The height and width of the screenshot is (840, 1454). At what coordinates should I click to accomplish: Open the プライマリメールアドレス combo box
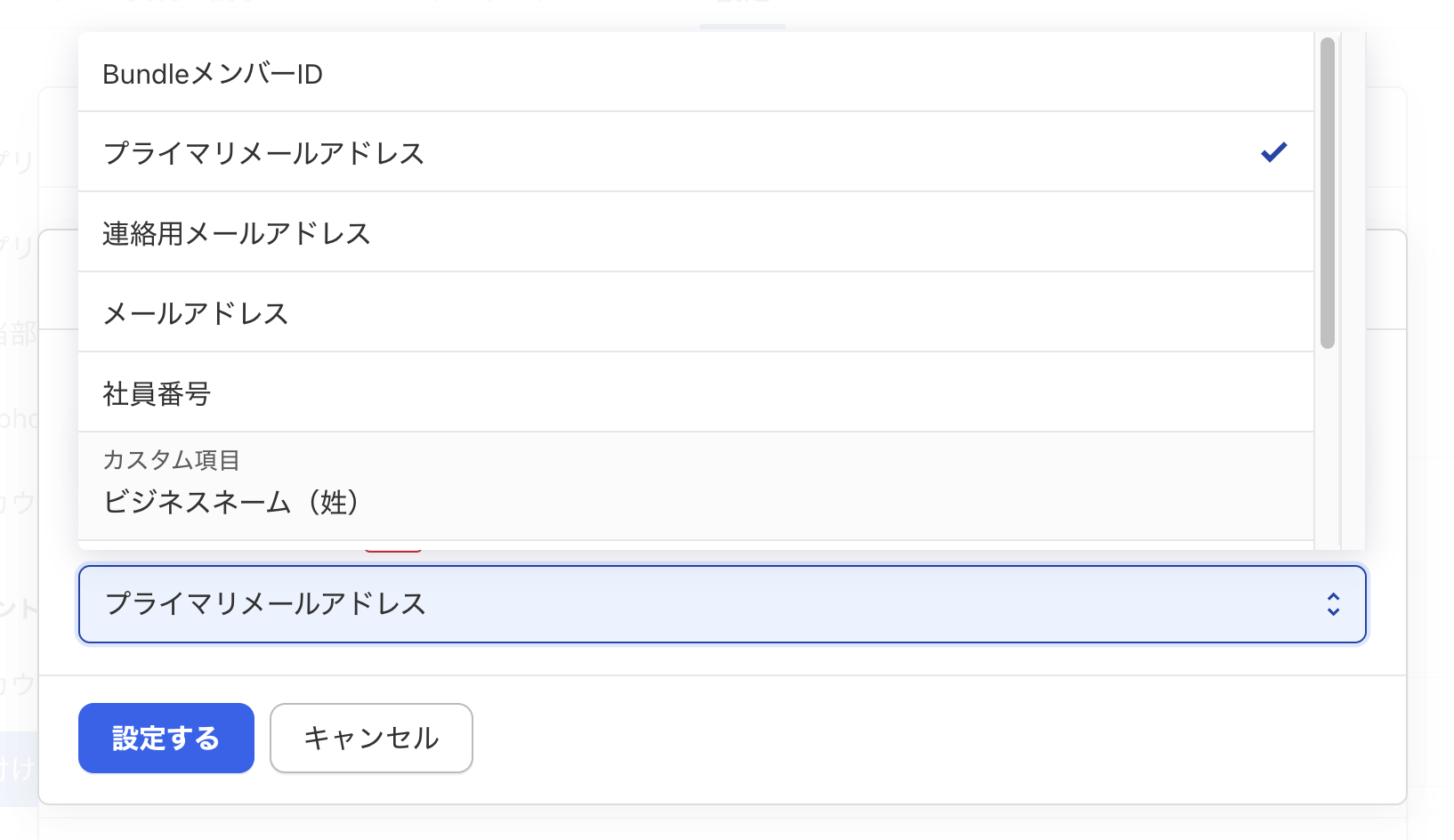722,604
